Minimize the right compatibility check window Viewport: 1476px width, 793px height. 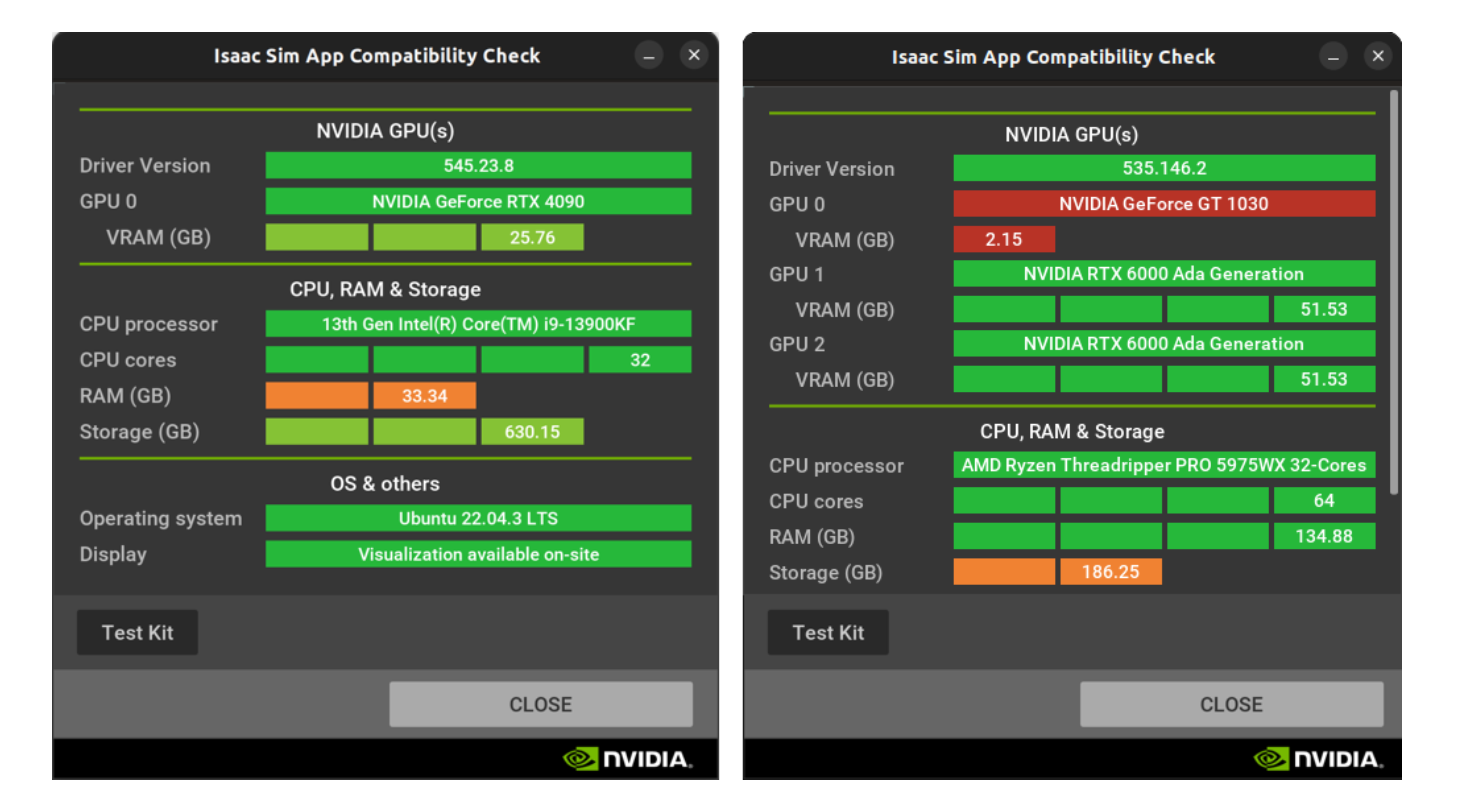click(1333, 56)
